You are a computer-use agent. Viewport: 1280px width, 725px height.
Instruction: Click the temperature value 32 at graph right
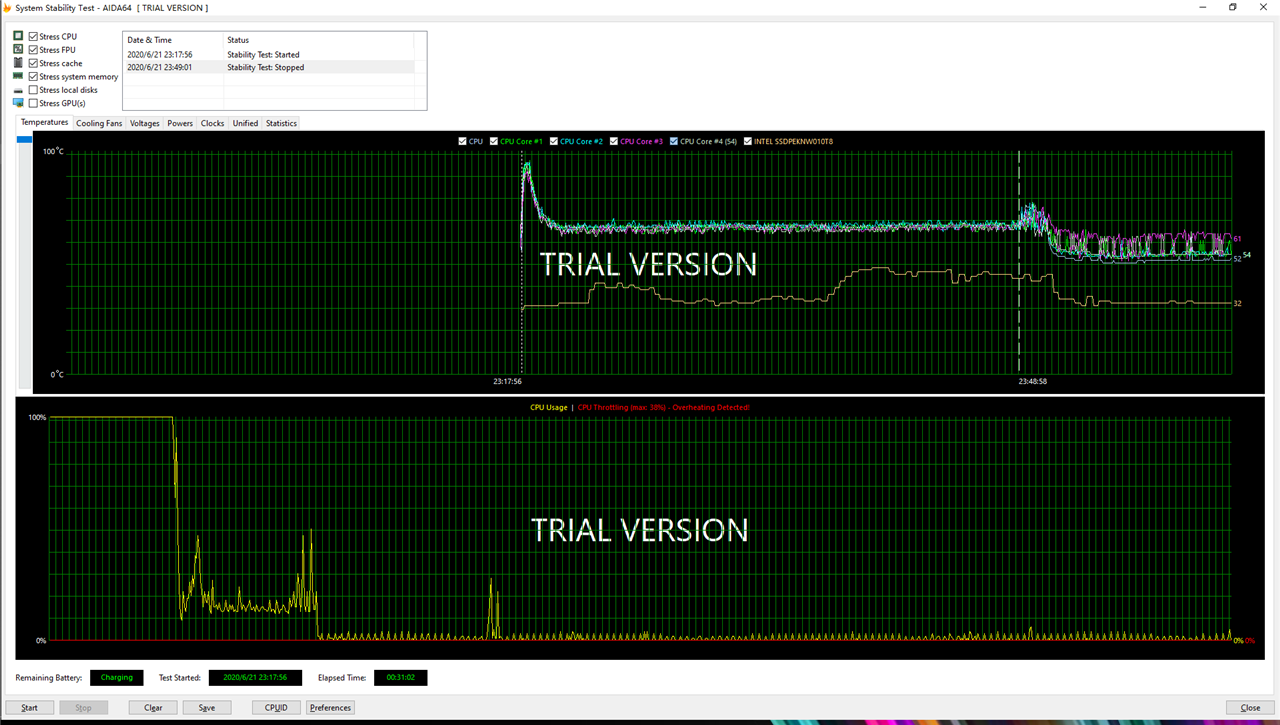[1237, 303]
